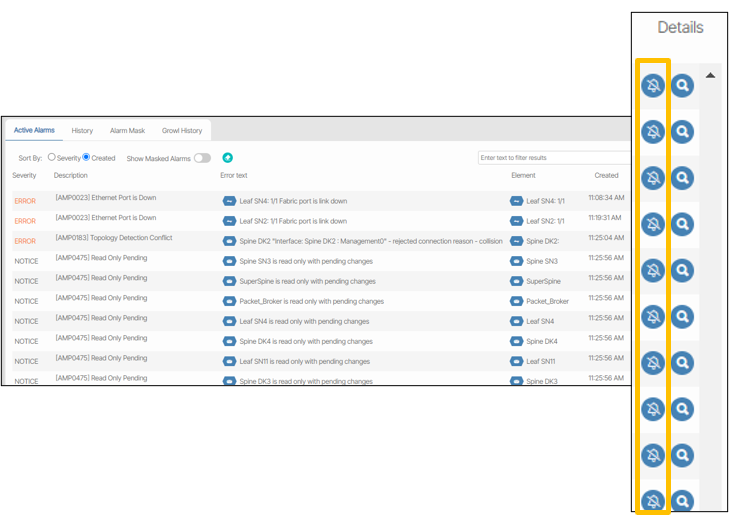Image resolution: width=740 pixels, height=520 pixels.
Task: Click the first mute alarm bell icon
Action: pos(652,86)
